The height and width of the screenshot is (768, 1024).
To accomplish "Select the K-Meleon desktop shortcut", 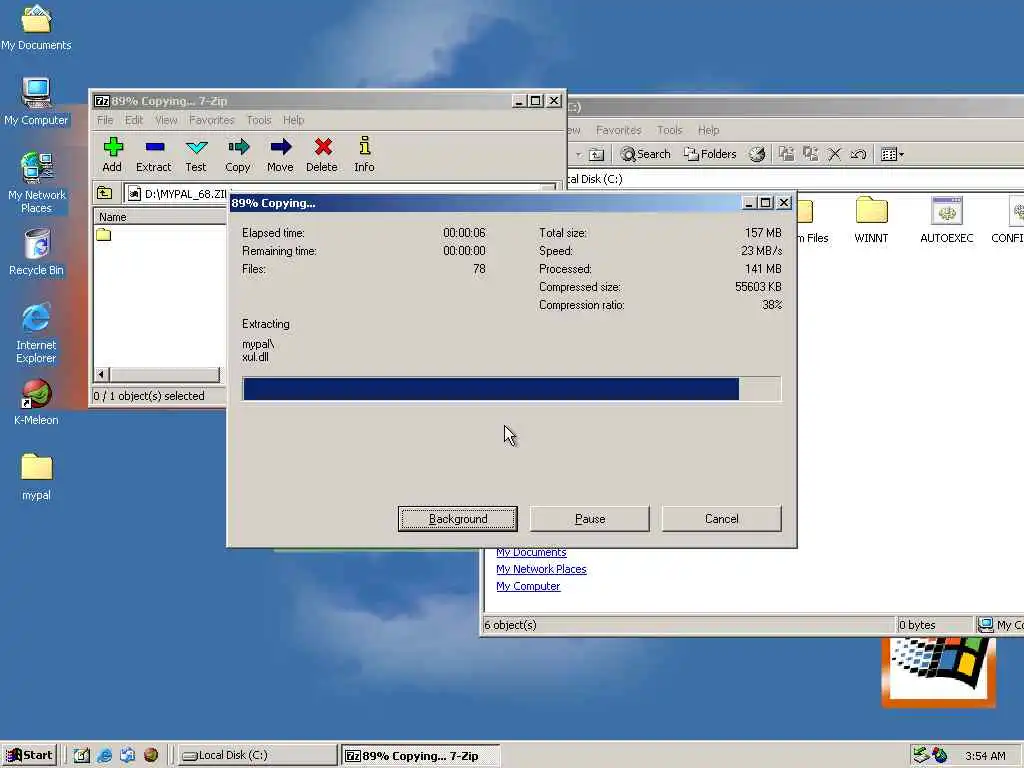I will click(x=36, y=402).
